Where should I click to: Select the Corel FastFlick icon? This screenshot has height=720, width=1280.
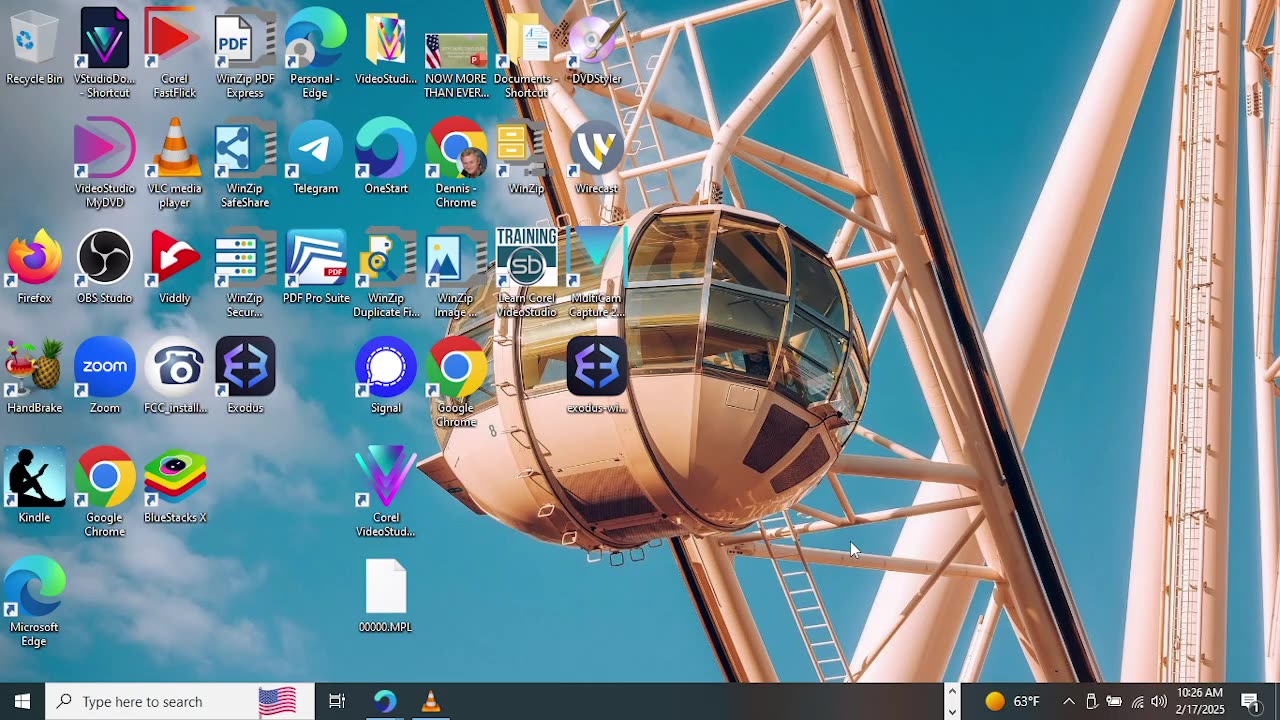click(174, 53)
